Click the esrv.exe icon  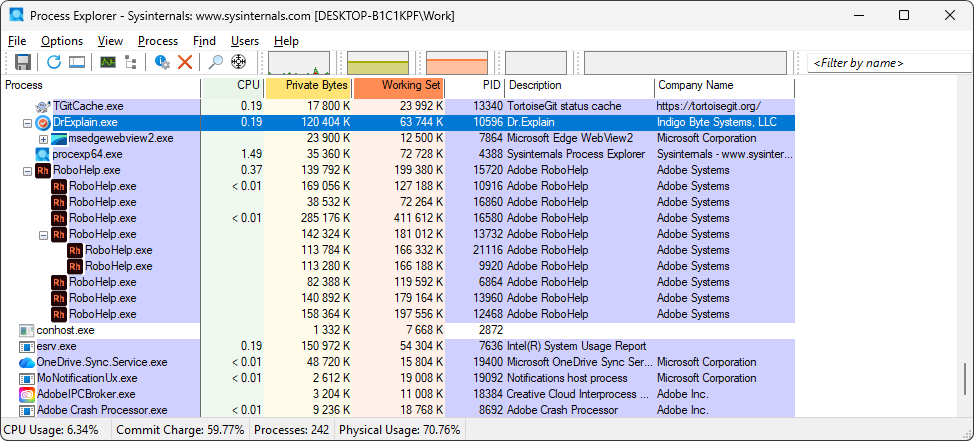[x=27, y=347]
